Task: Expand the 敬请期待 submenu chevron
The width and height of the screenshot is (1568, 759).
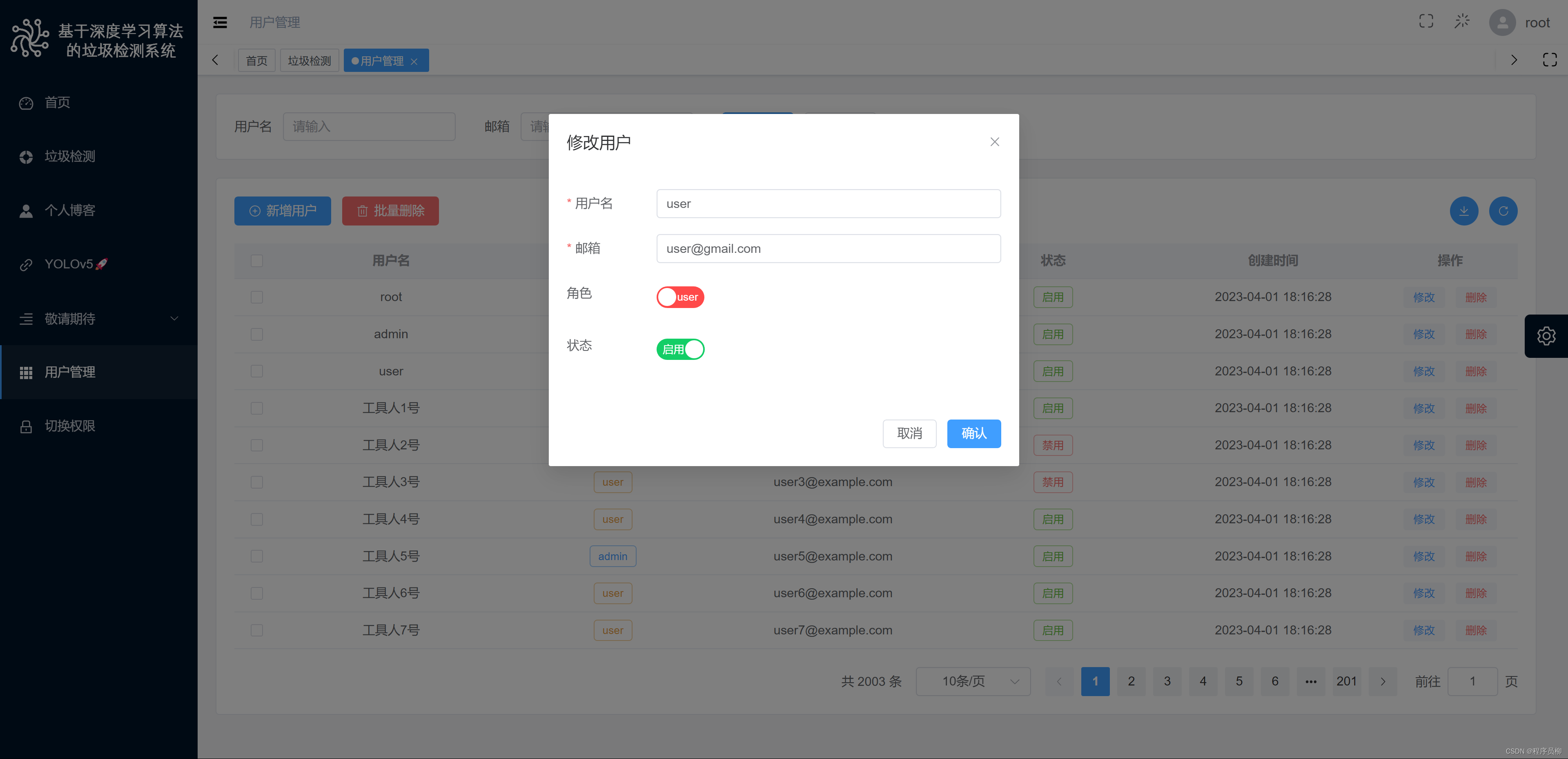Action: (x=174, y=319)
